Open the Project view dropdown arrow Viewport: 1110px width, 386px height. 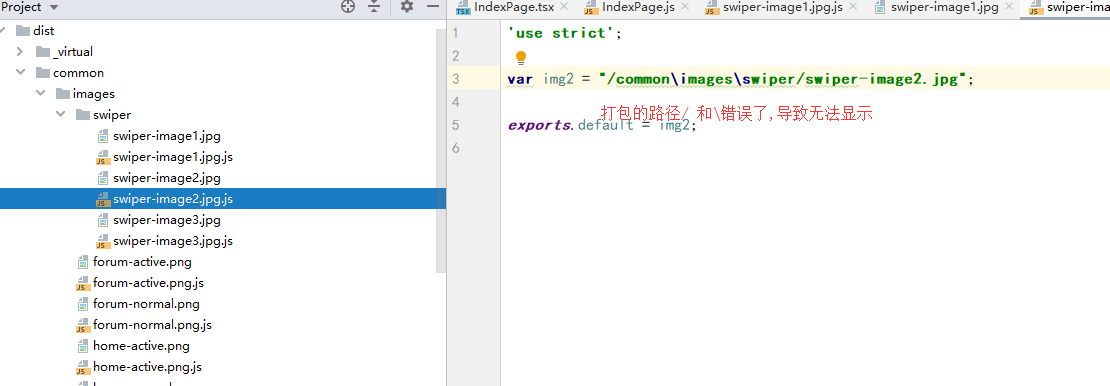point(54,8)
